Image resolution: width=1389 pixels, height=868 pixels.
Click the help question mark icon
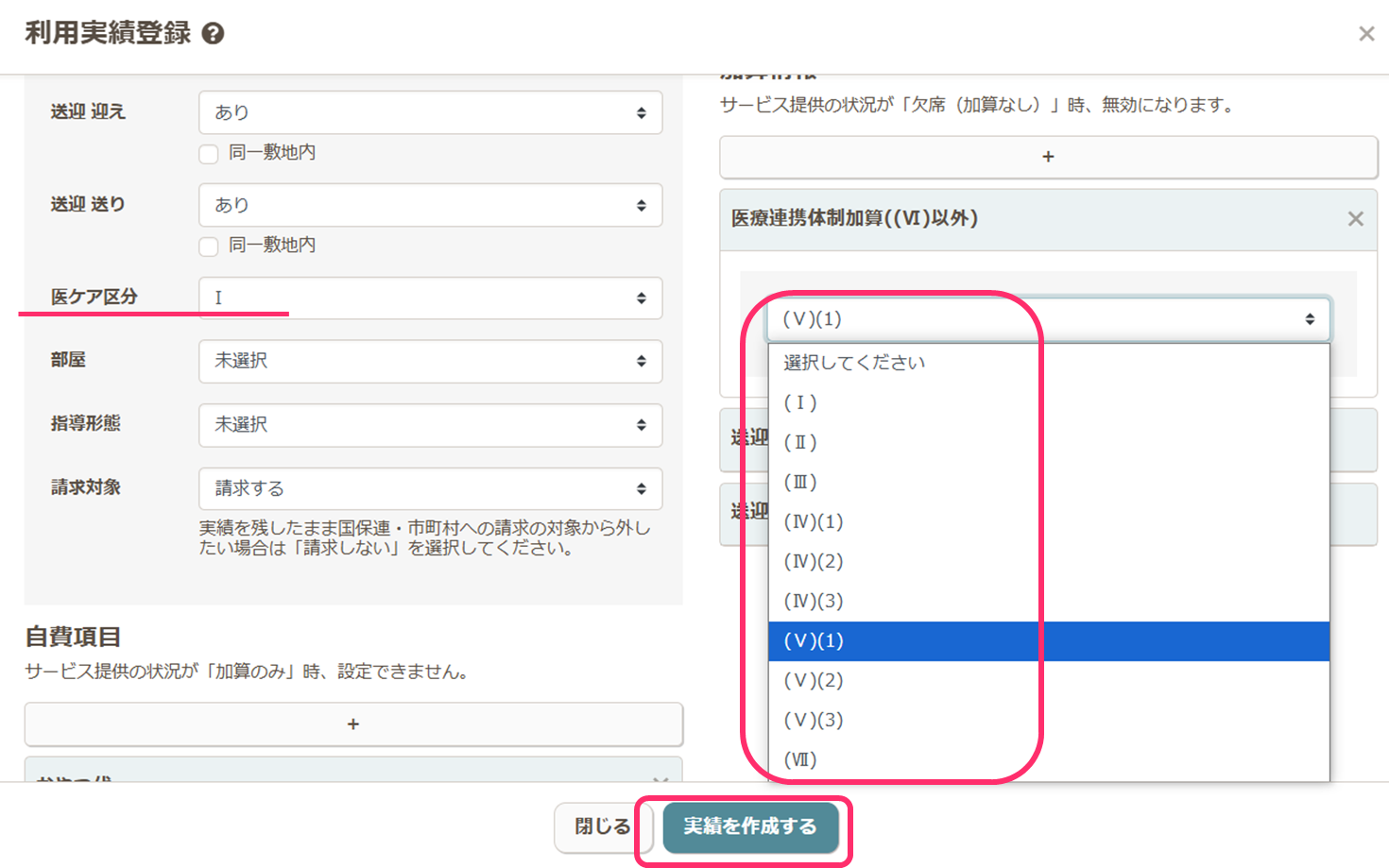(214, 34)
